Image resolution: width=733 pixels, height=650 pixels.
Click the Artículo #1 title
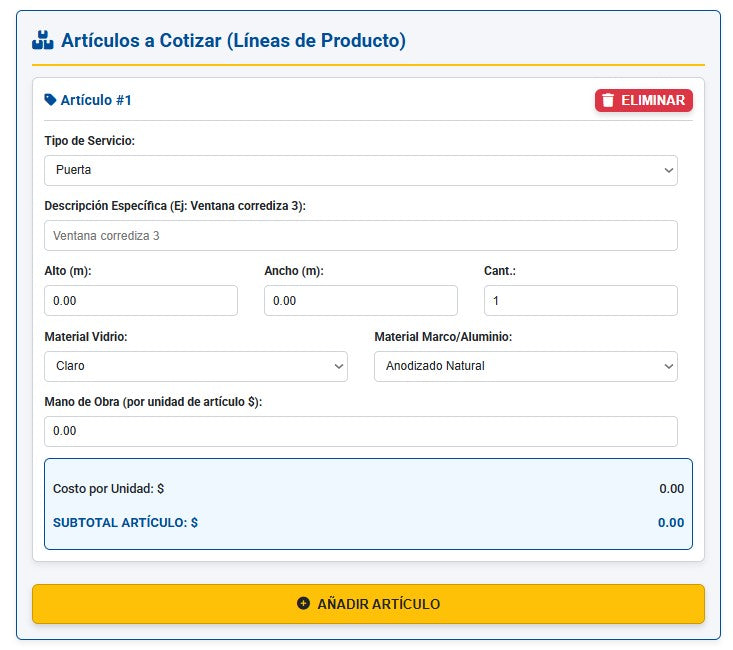pos(96,100)
